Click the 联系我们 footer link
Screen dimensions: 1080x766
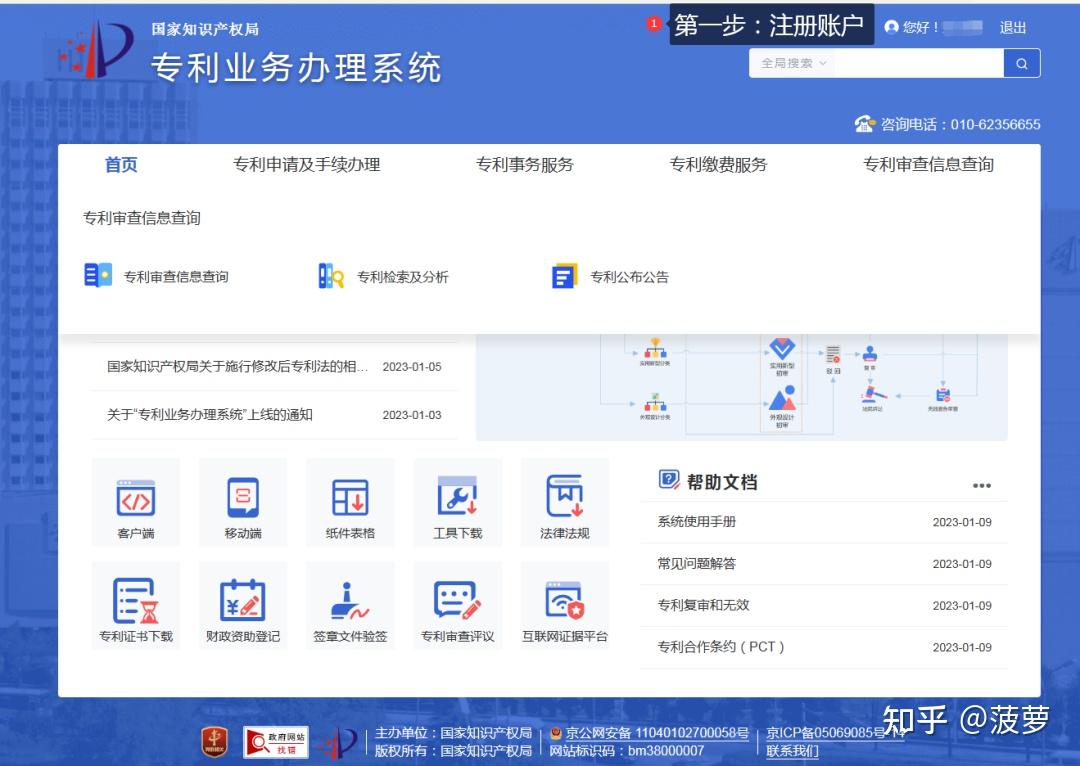[793, 751]
